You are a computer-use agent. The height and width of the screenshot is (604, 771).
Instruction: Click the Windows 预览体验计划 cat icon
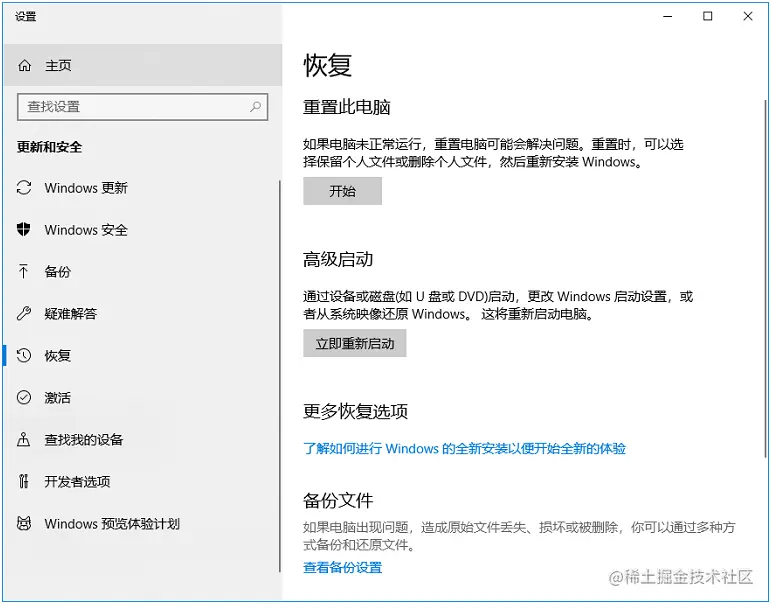24,523
